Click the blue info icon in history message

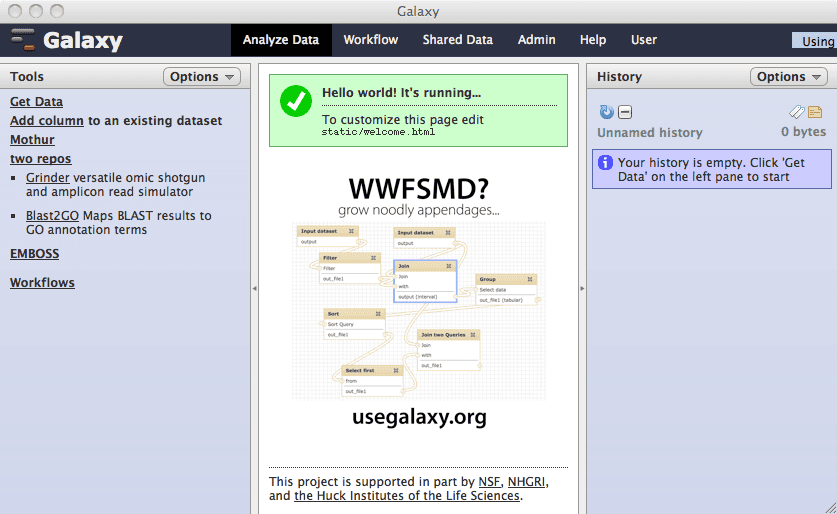coord(605,162)
